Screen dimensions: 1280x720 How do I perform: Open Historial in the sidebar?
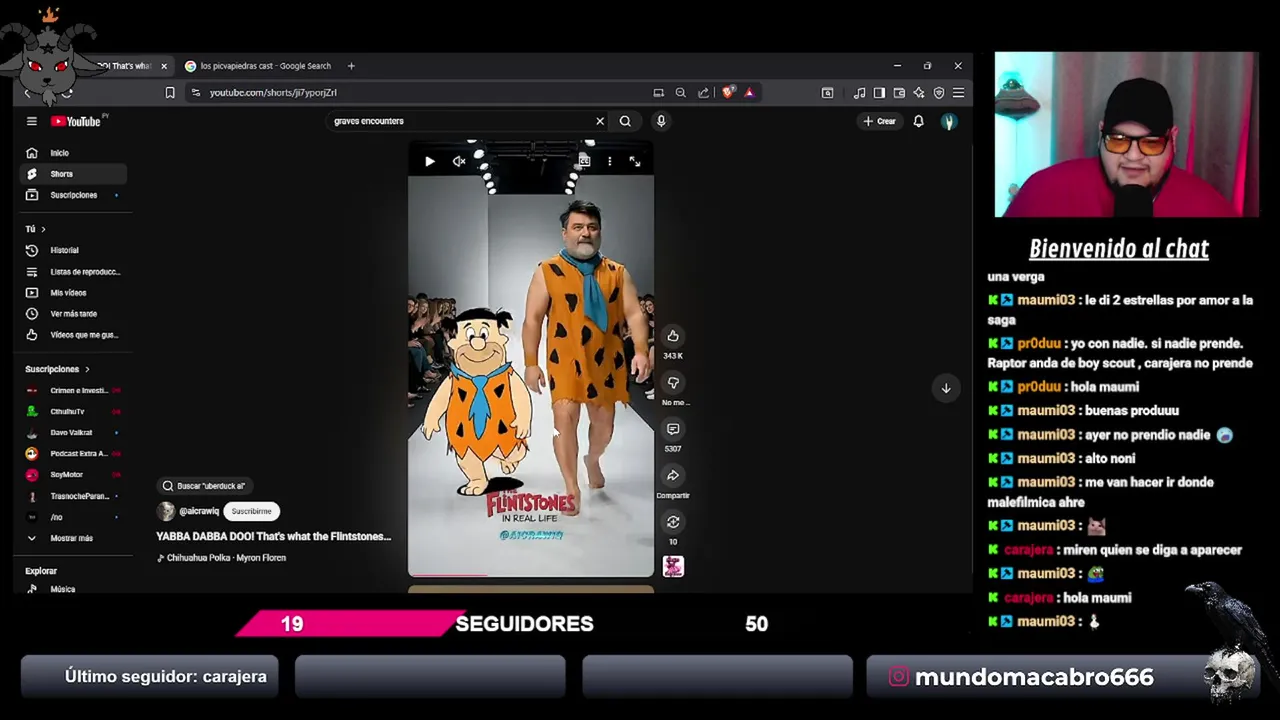pos(72,250)
